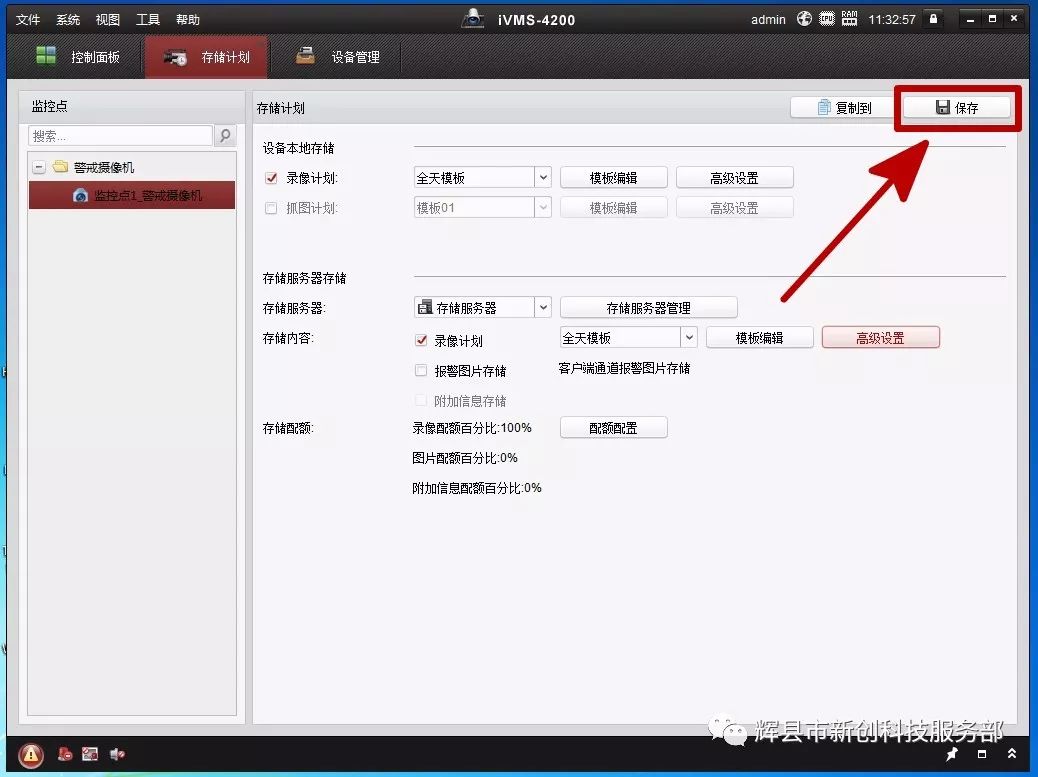Click the event picture status icon
Viewport: 1038px width, 777px height.
90,754
